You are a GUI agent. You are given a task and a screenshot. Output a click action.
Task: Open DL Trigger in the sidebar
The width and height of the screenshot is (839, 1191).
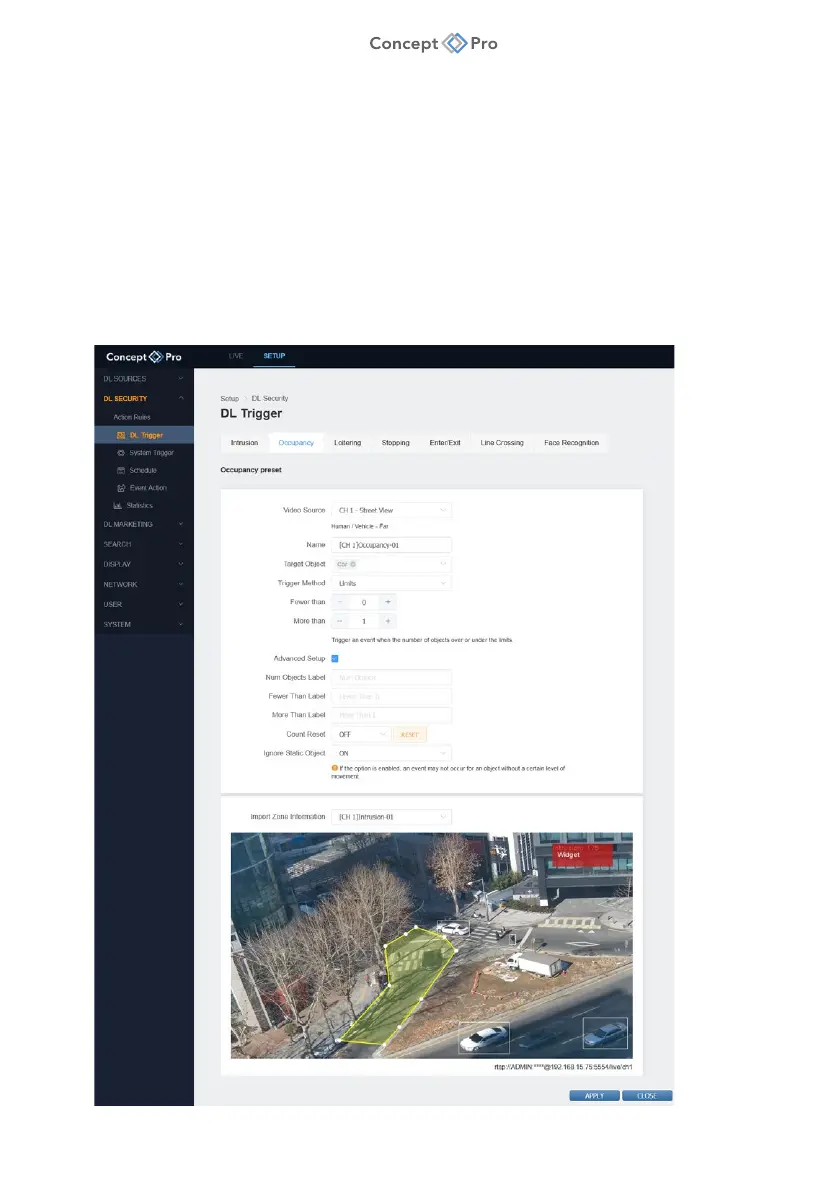145,435
